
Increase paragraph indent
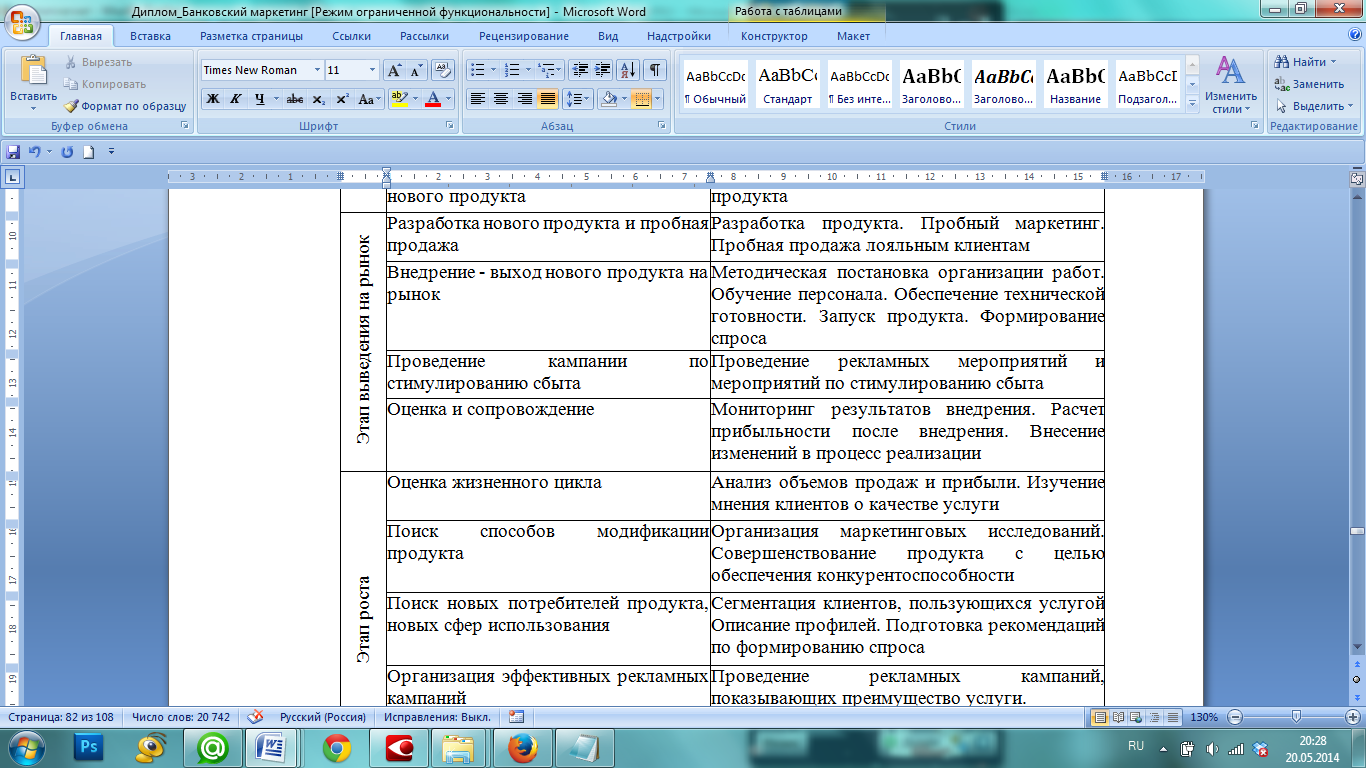point(603,70)
